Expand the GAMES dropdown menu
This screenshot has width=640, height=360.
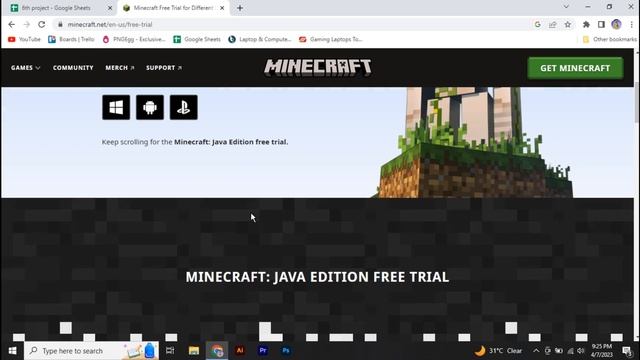click(x=25, y=68)
